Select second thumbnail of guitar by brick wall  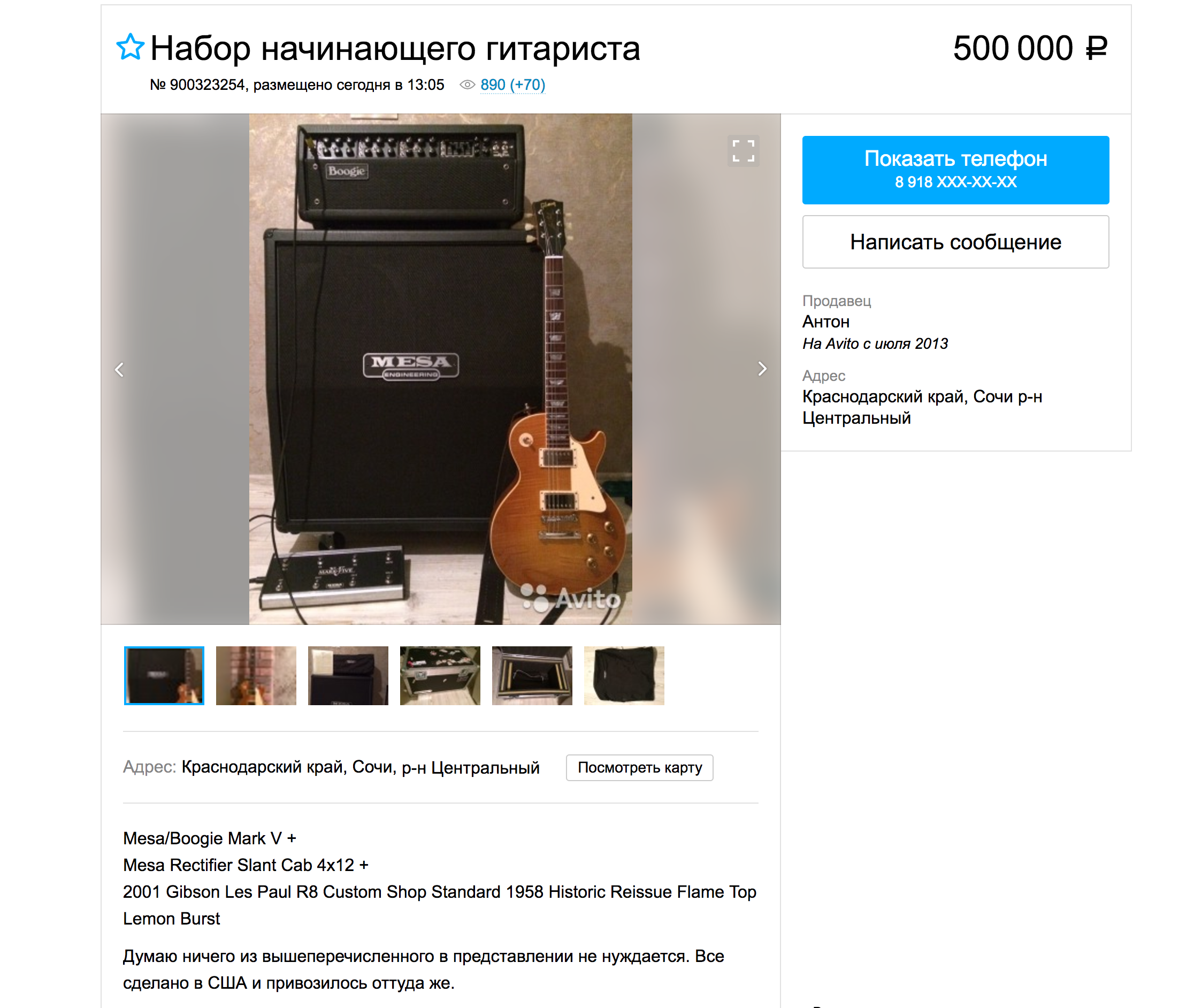coord(256,675)
